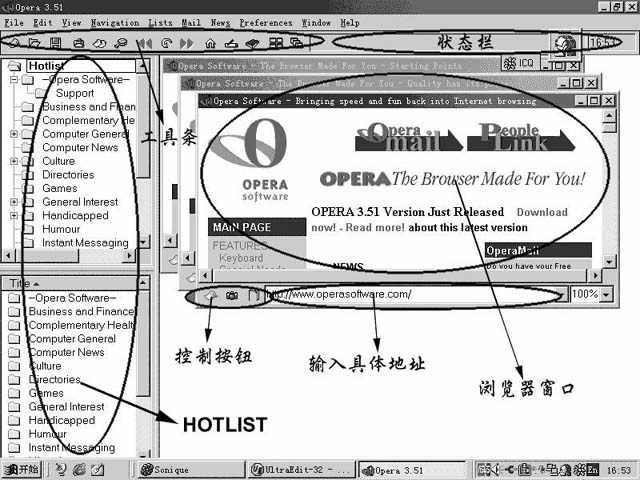
Task: Open the Navigation menu
Action: (x=115, y=23)
